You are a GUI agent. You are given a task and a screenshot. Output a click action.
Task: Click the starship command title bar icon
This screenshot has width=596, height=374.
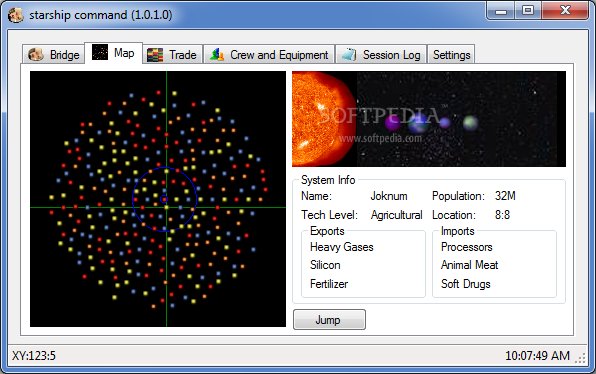tap(16, 15)
